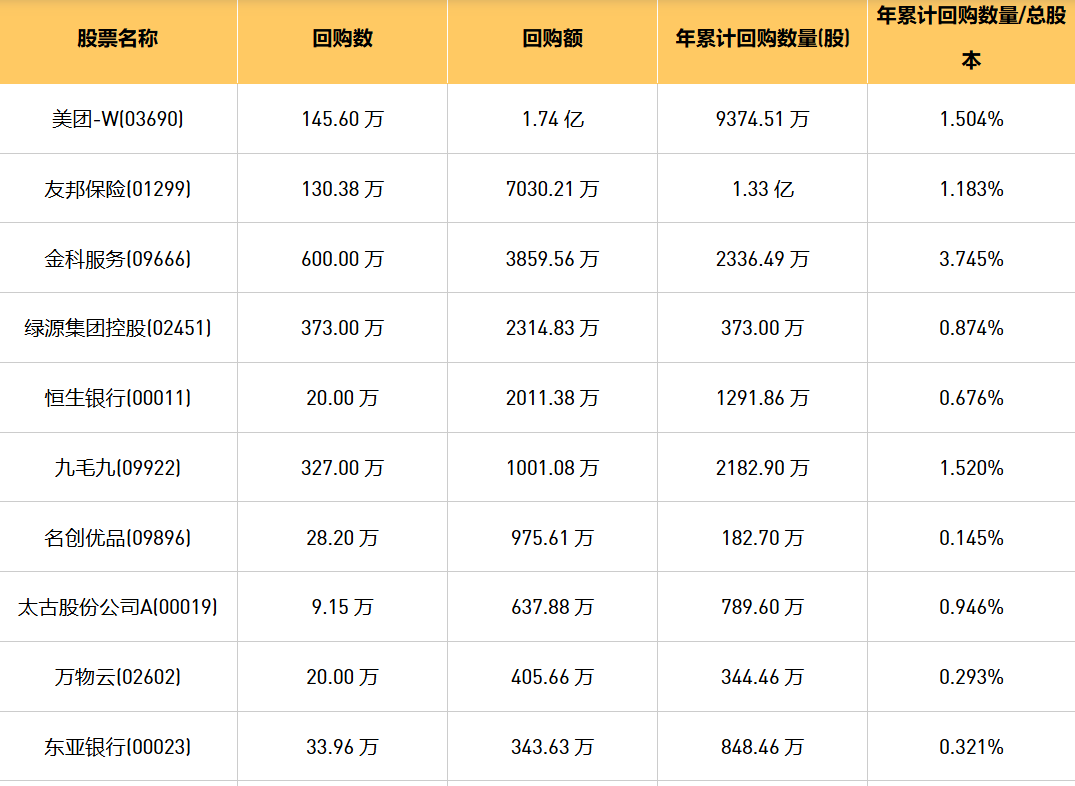Click the 600.00 万 buyback count value

click(x=342, y=259)
